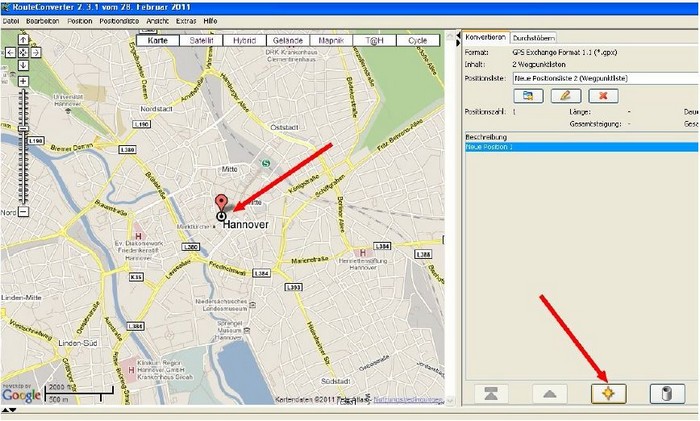700x421 pixels.
Task: Switch map view to Mapnik
Action: tap(331, 41)
